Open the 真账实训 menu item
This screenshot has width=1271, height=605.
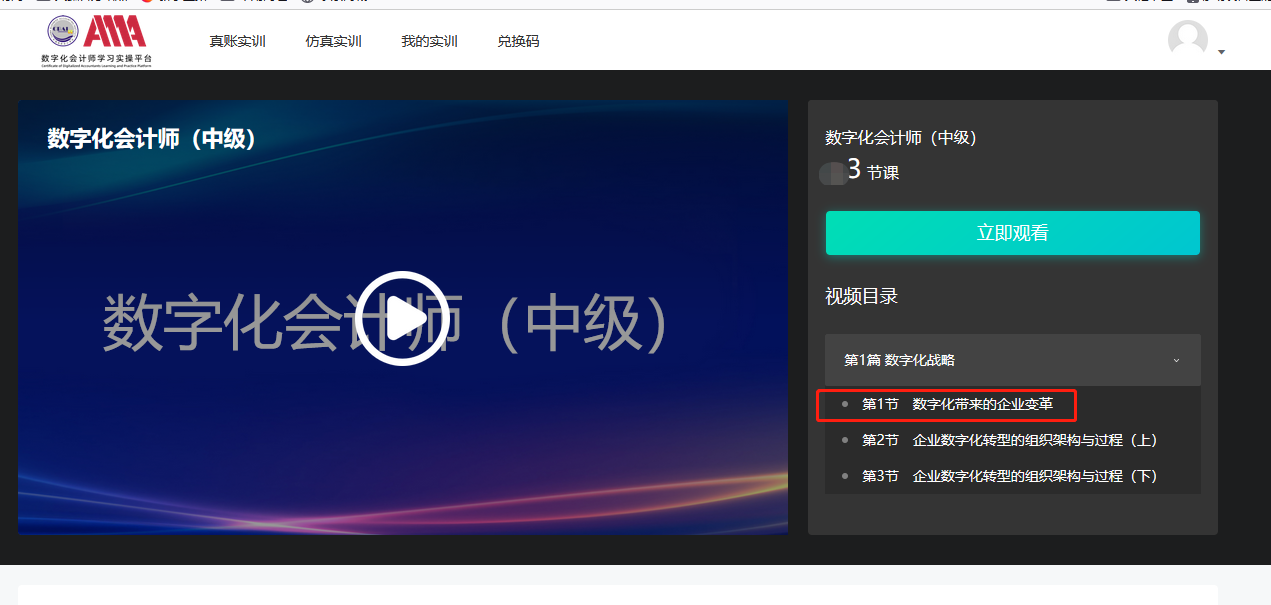point(237,41)
